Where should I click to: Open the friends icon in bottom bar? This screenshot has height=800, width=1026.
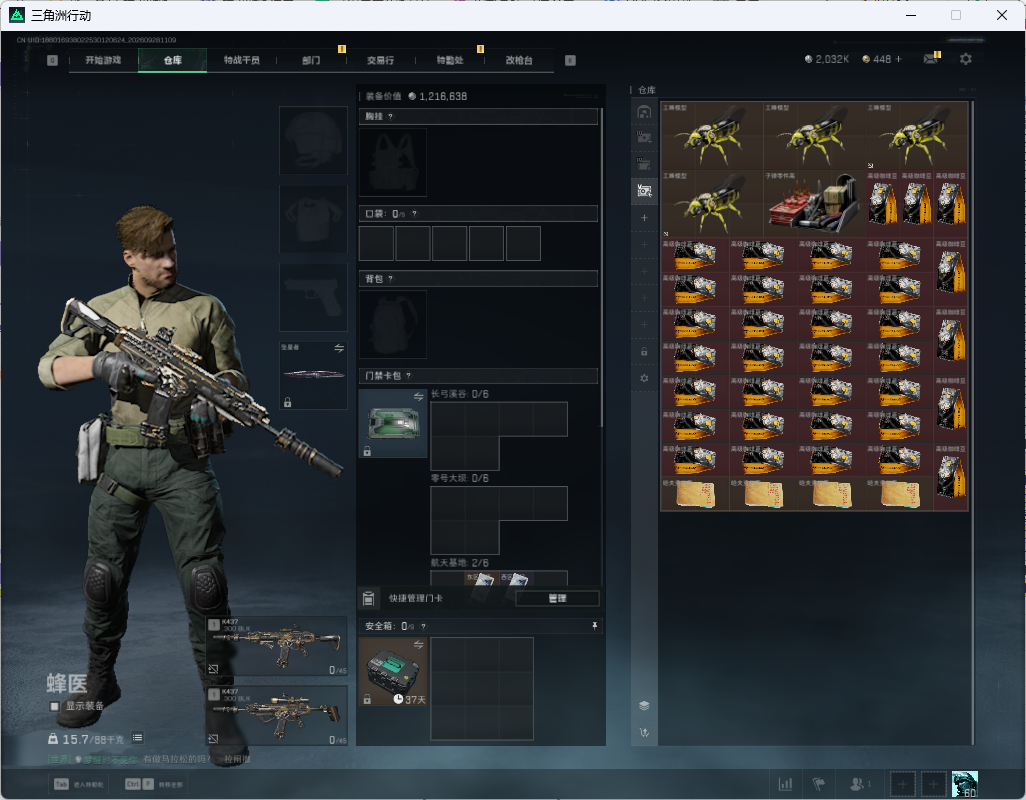[x=859, y=783]
